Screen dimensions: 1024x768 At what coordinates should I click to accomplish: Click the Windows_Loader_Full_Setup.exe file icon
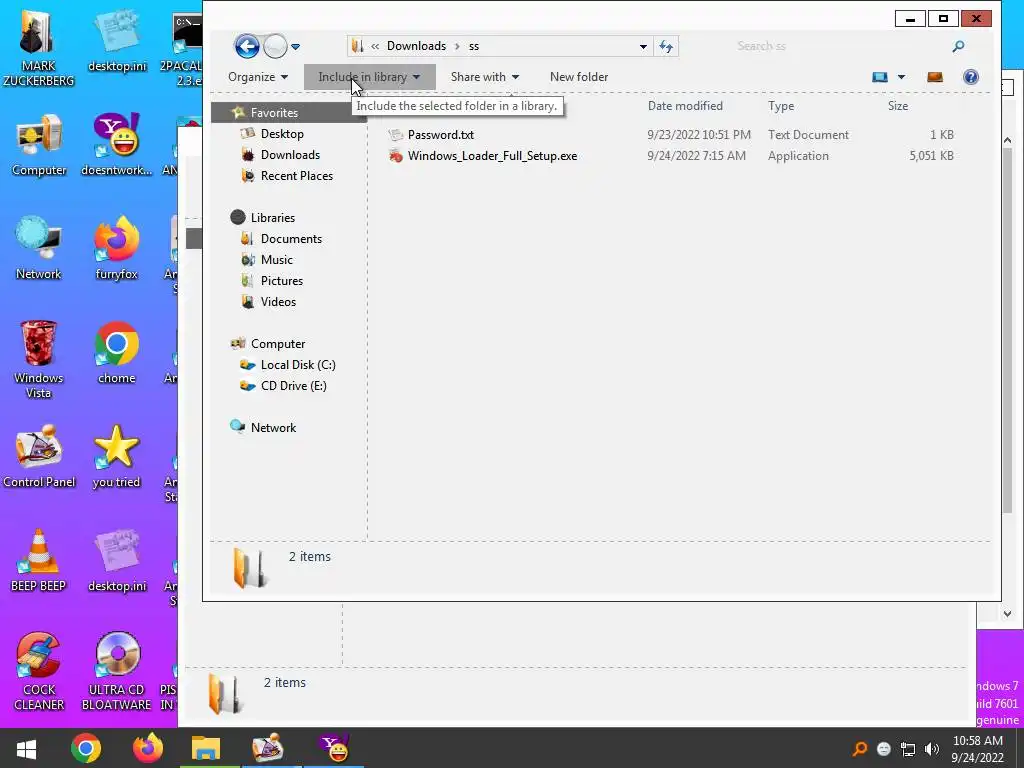point(396,155)
